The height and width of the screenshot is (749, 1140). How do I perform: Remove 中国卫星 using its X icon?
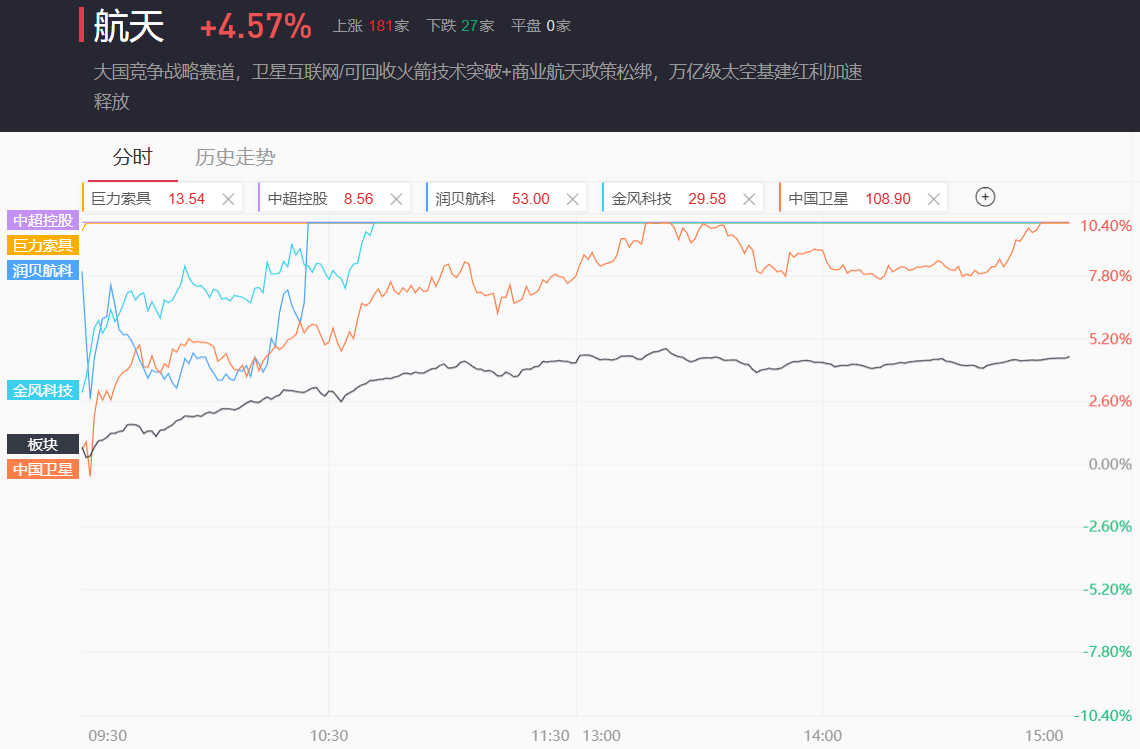(933, 199)
